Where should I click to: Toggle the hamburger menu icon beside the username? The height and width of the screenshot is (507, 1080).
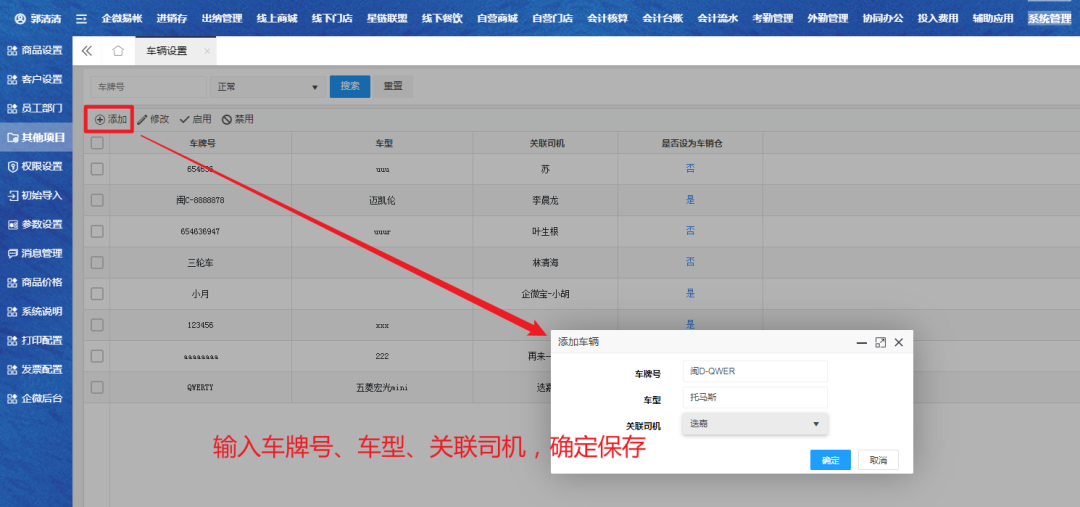[x=81, y=18]
